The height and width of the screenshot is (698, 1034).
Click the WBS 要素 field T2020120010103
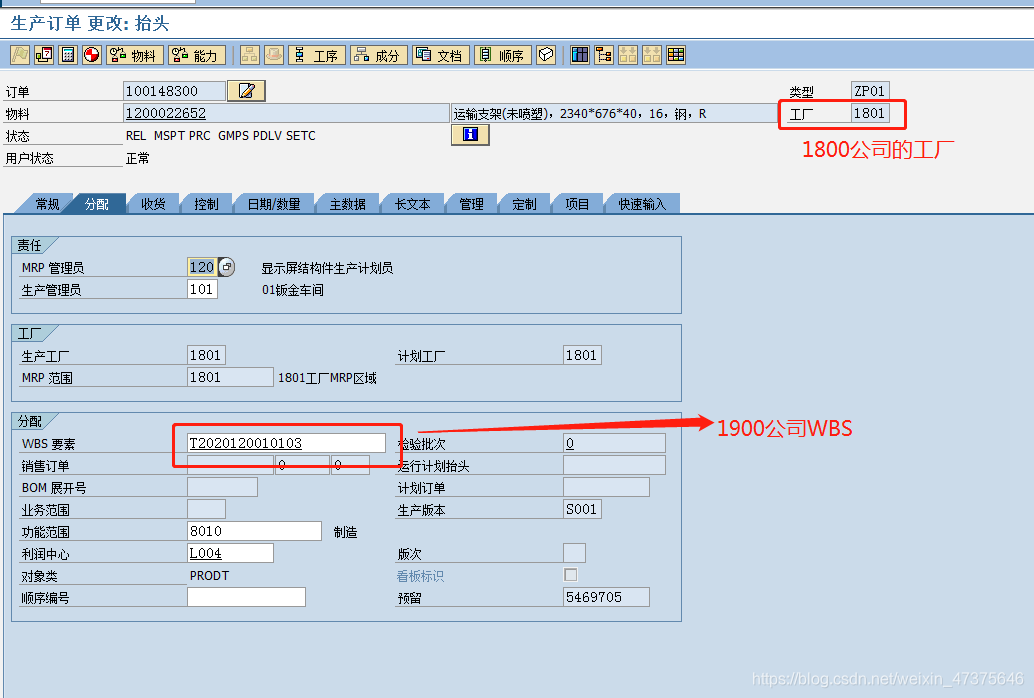pos(286,443)
